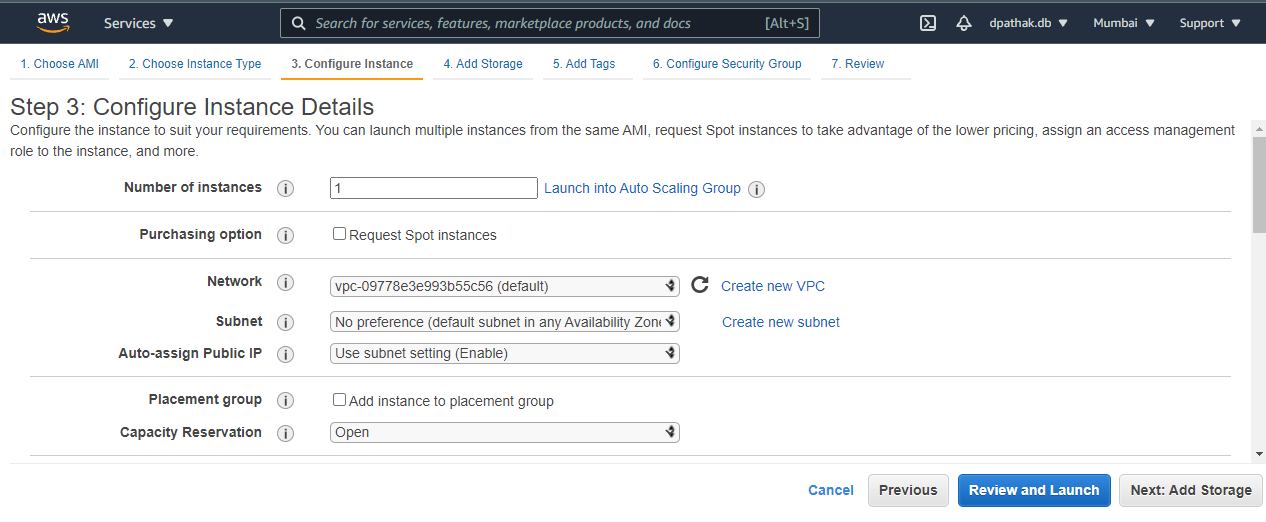
Task: Show info for Number of instances
Action: tap(285, 189)
